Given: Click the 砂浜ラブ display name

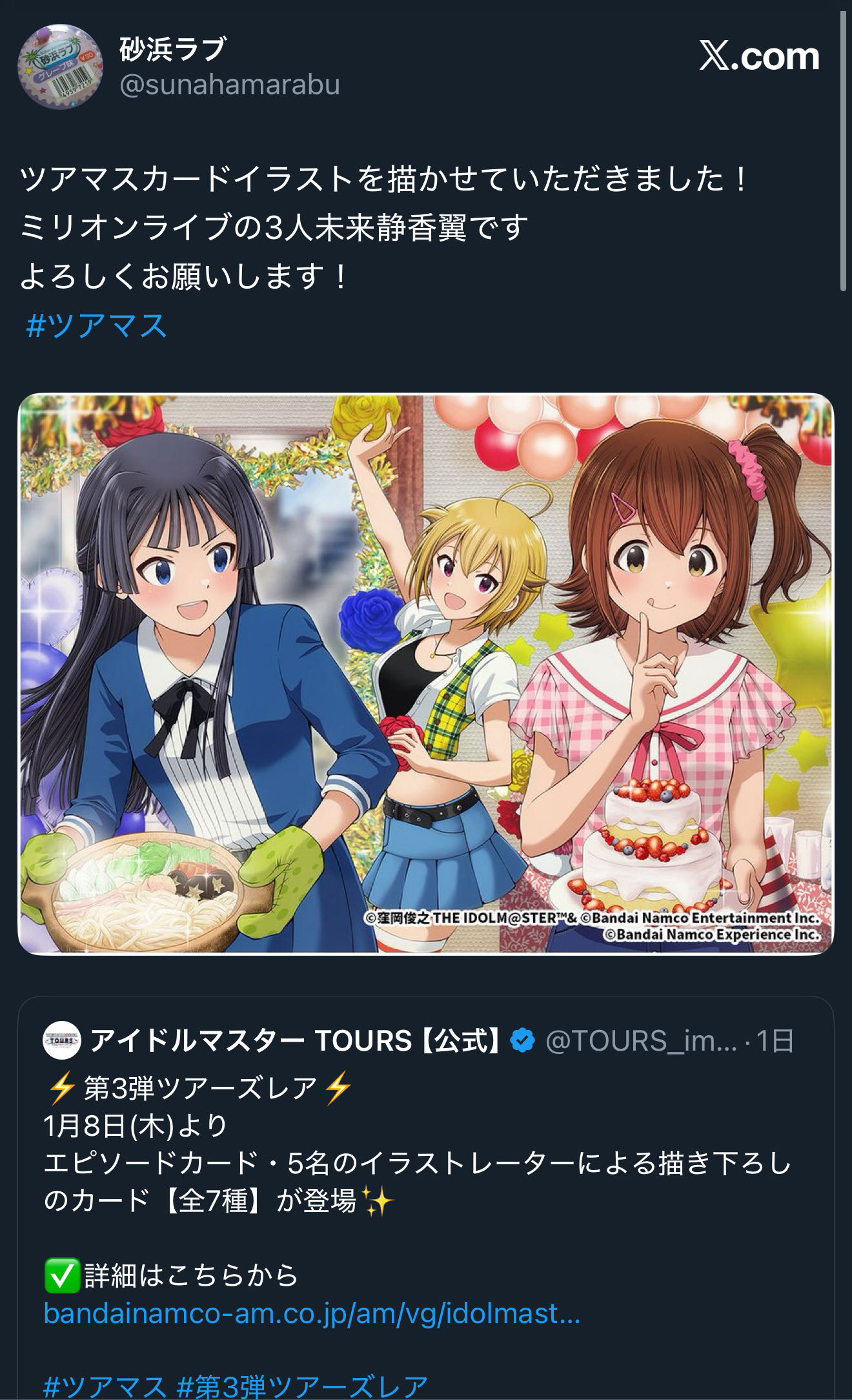Looking at the screenshot, I should (172, 49).
